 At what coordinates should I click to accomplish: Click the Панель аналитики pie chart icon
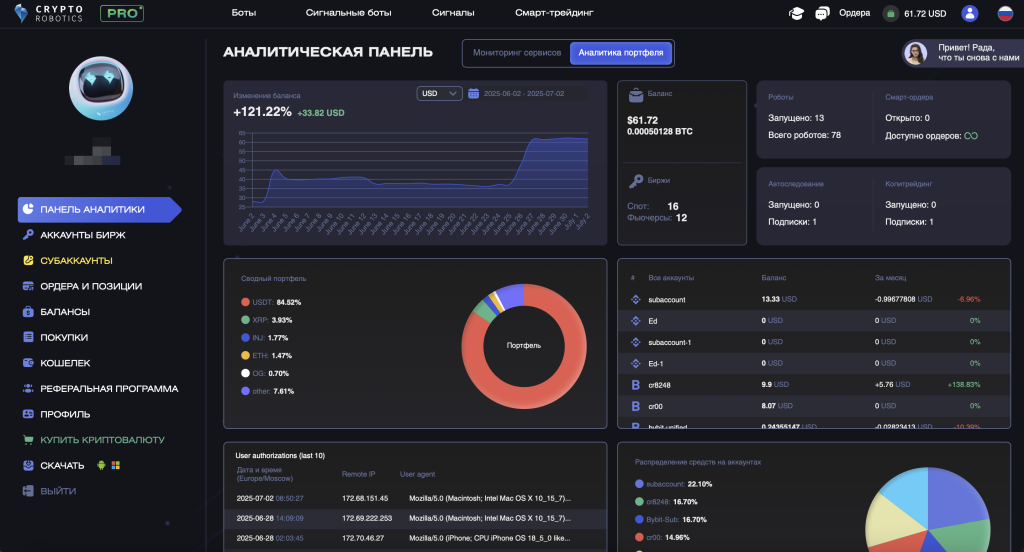tap(28, 209)
